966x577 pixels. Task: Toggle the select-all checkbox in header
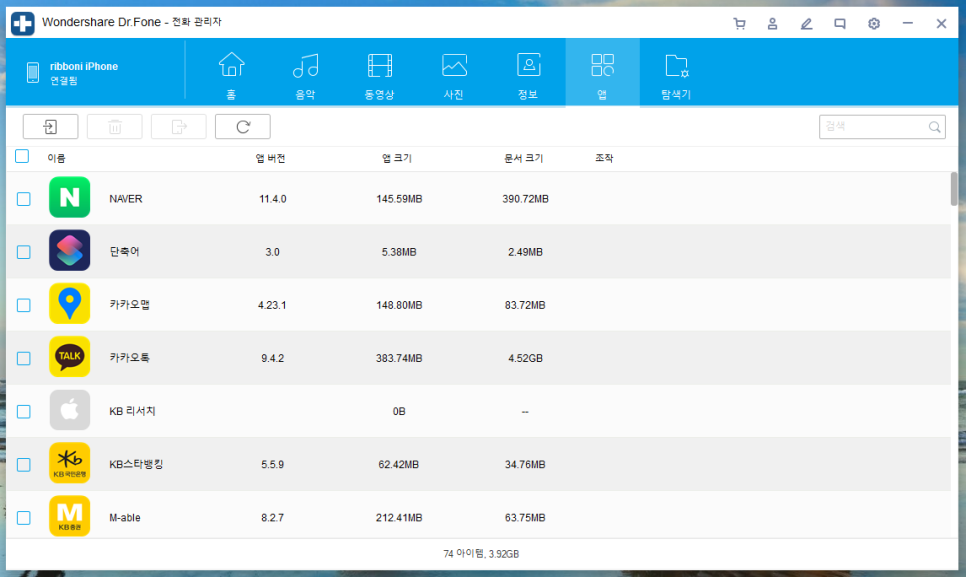(22, 156)
